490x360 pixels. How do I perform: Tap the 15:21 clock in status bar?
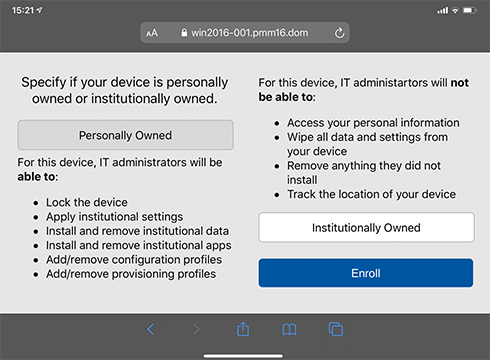pos(23,11)
